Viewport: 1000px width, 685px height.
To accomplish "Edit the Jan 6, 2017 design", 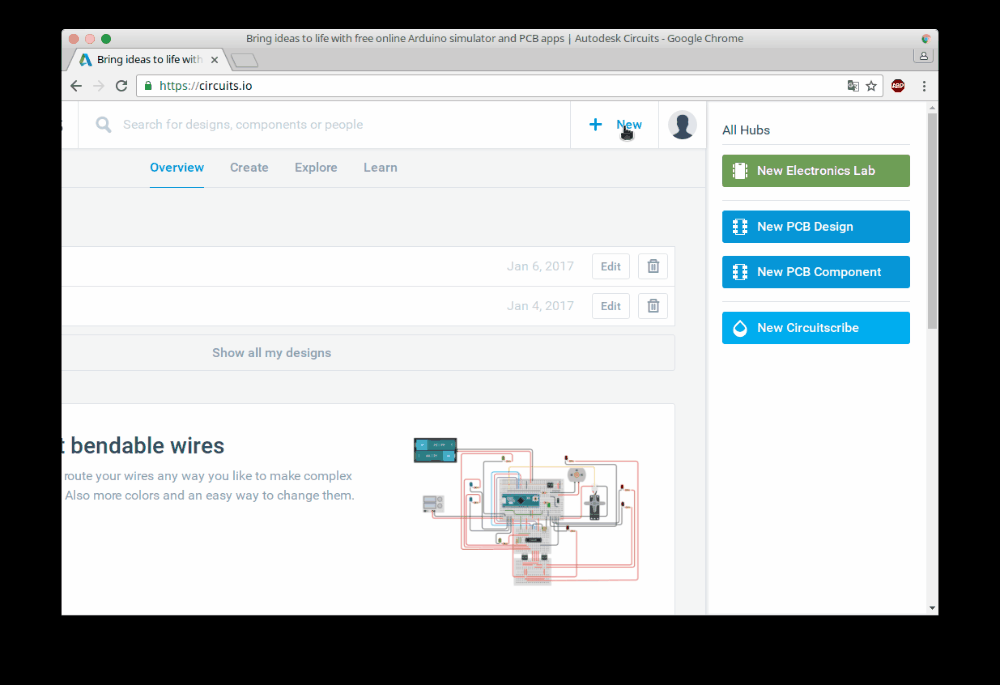I will tap(610, 267).
